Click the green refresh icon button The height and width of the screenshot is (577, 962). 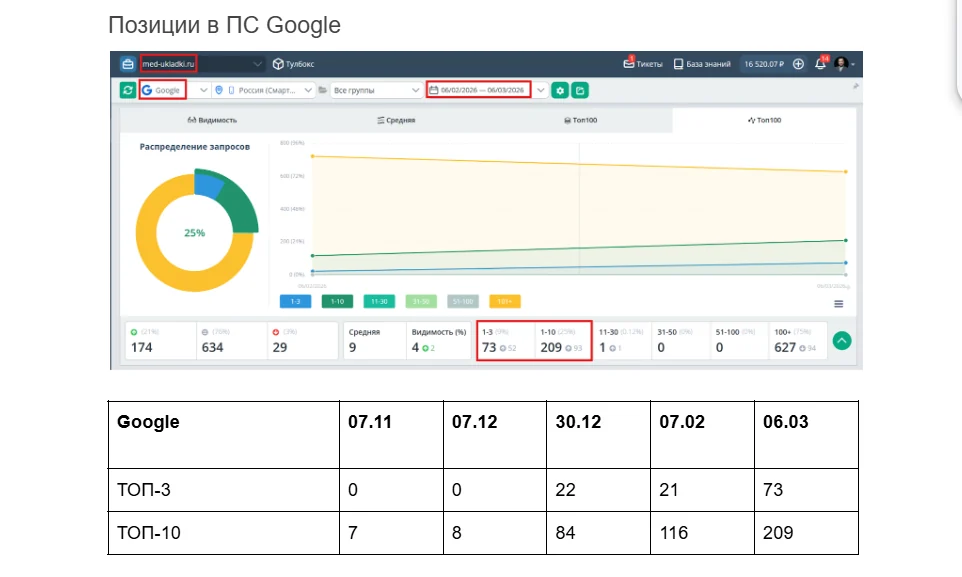pyautogui.click(x=127, y=90)
